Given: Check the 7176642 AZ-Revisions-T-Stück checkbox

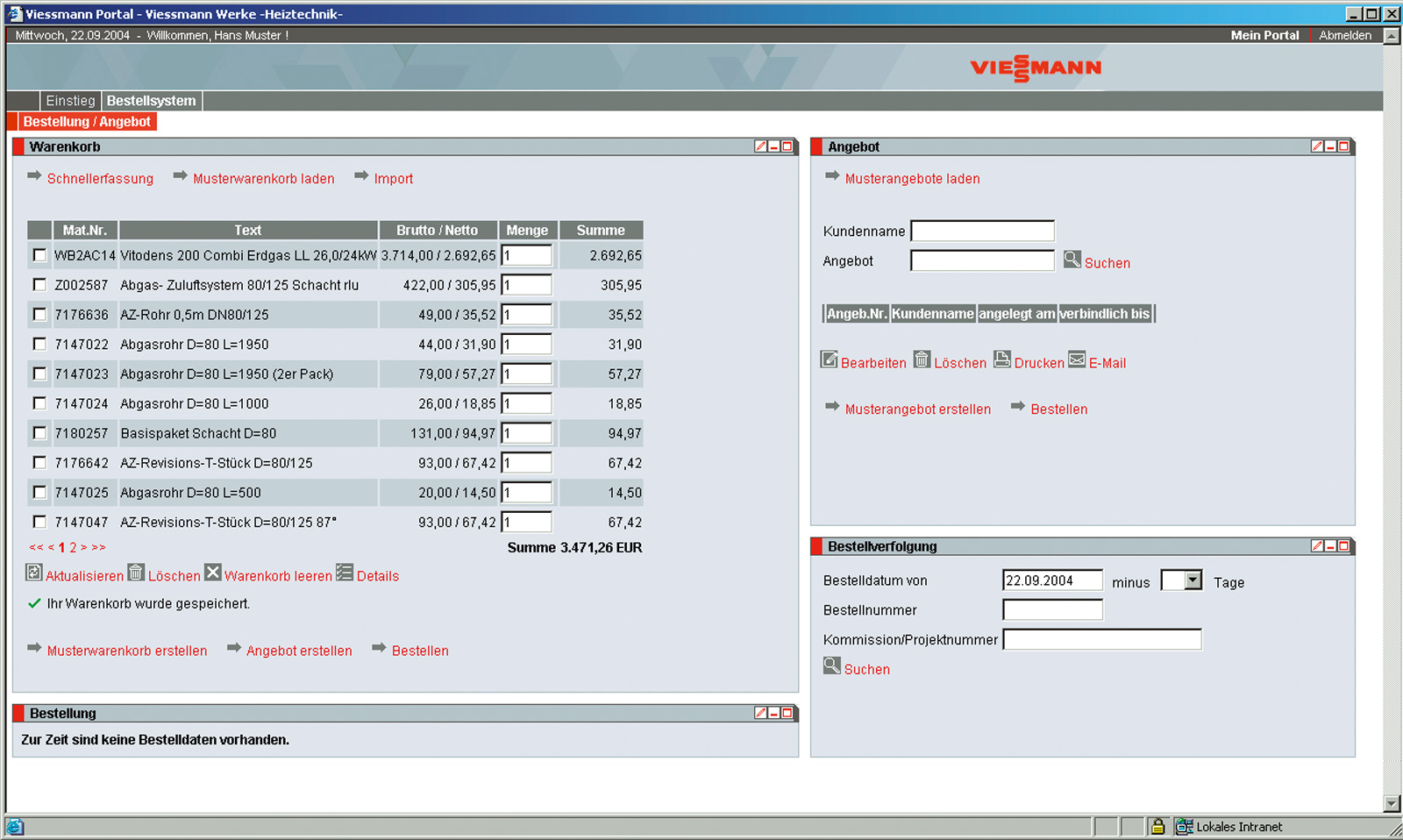Looking at the screenshot, I should coord(39,462).
